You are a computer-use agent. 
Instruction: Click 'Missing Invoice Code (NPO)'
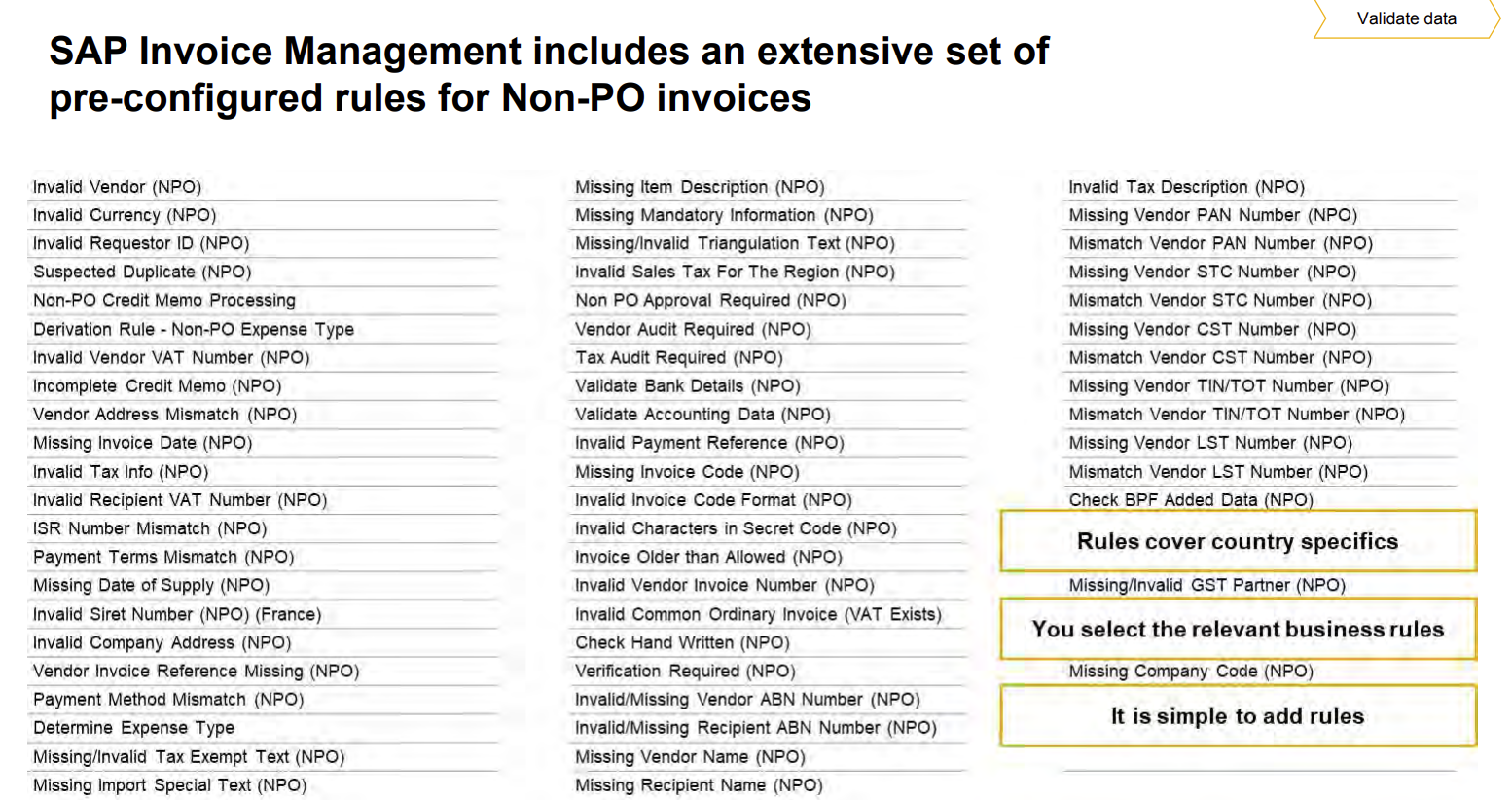[687, 471]
